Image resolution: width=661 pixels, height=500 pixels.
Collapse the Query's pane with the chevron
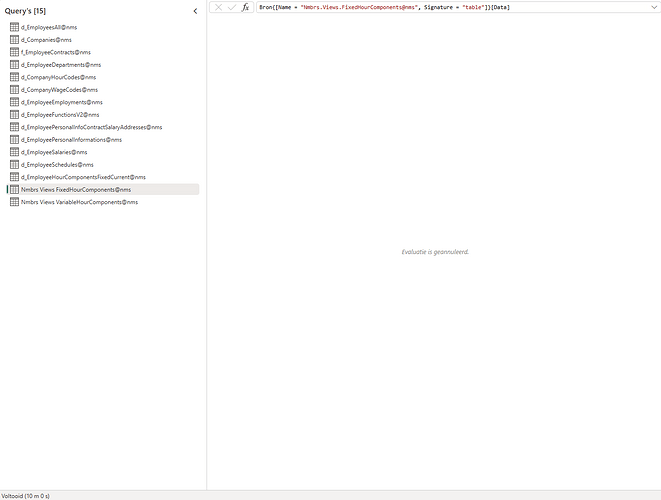coord(195,11)
